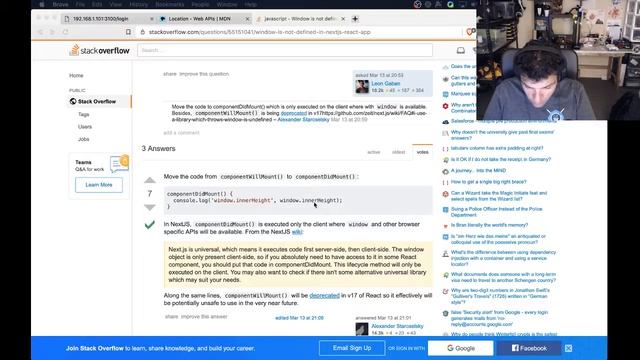640x360 pixels.
Task: Click the Learn More teams button
Action: tap(99, 185)
